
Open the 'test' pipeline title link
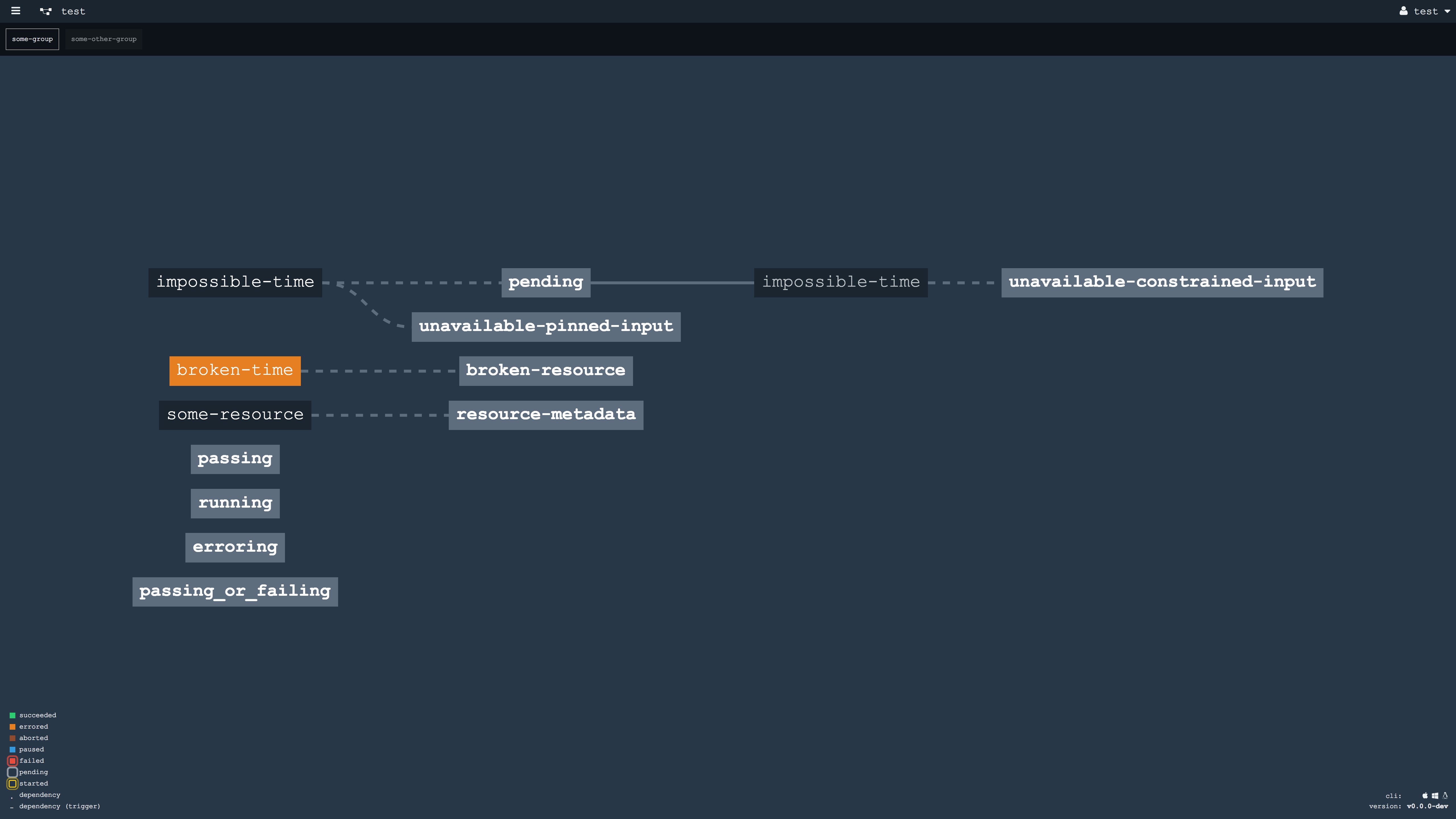[x=73, y=11]
